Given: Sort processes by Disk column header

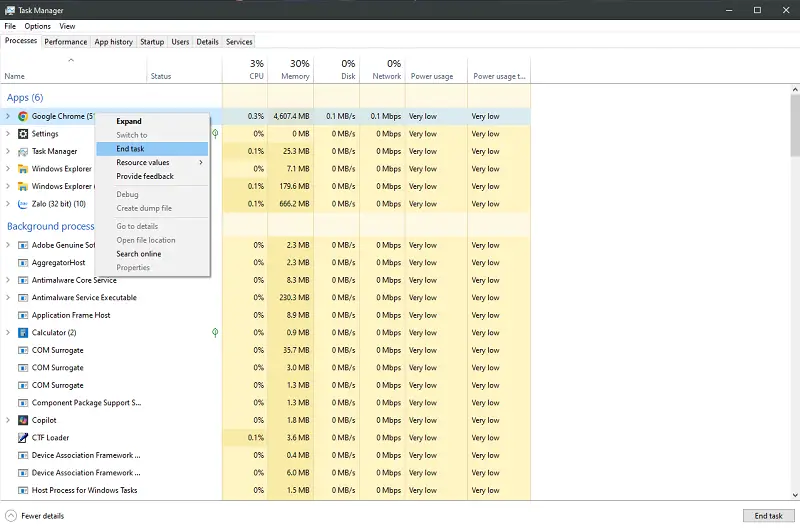Looking at the screenshot, I should click(337, 70).
